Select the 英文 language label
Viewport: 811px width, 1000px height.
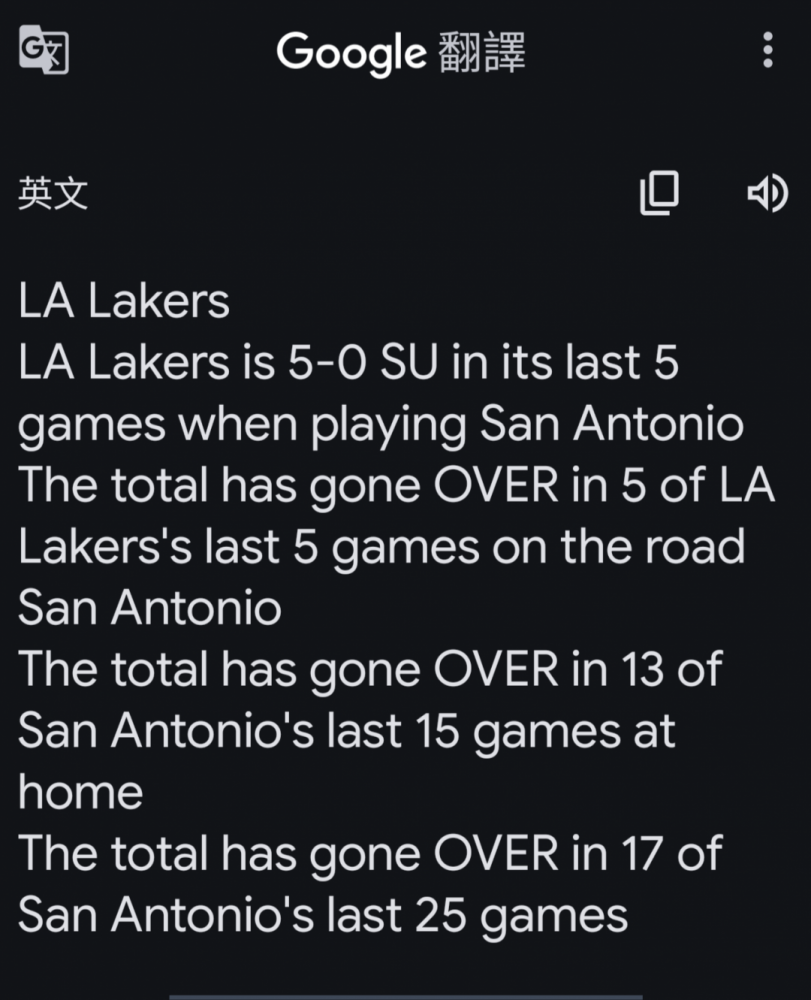(x=52, y=193)
